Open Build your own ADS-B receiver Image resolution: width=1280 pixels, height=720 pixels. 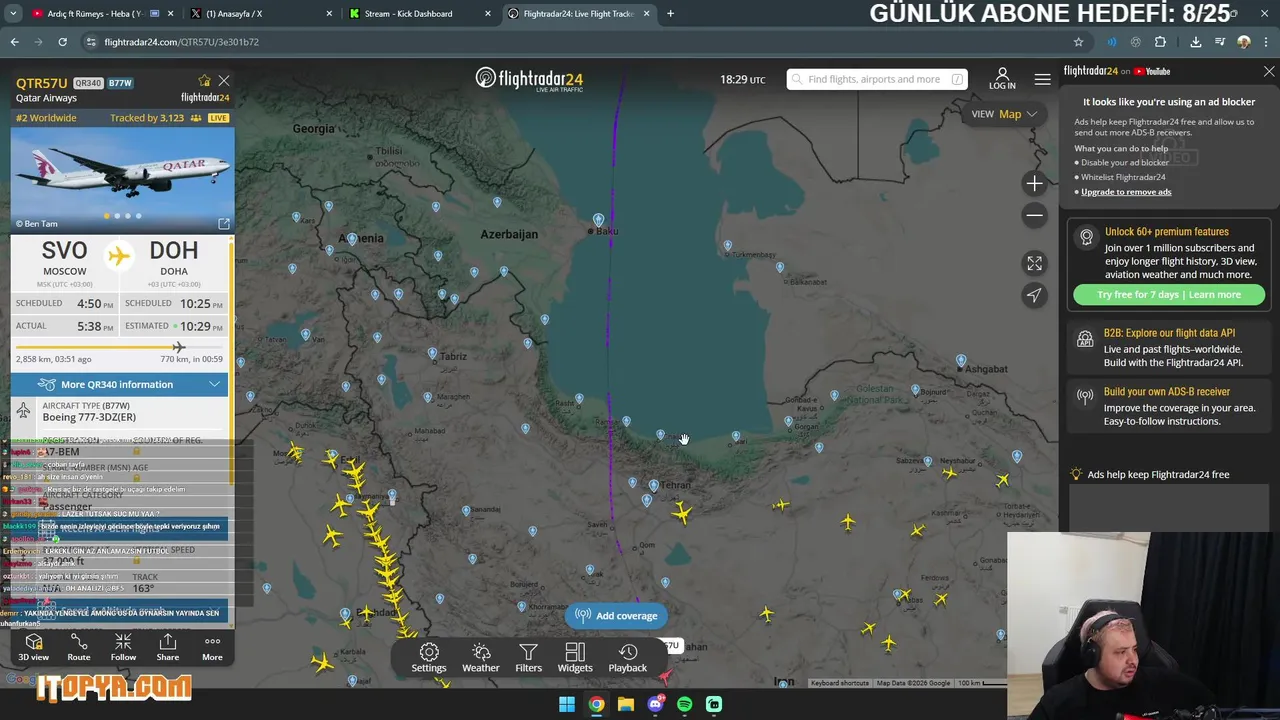1169,406
